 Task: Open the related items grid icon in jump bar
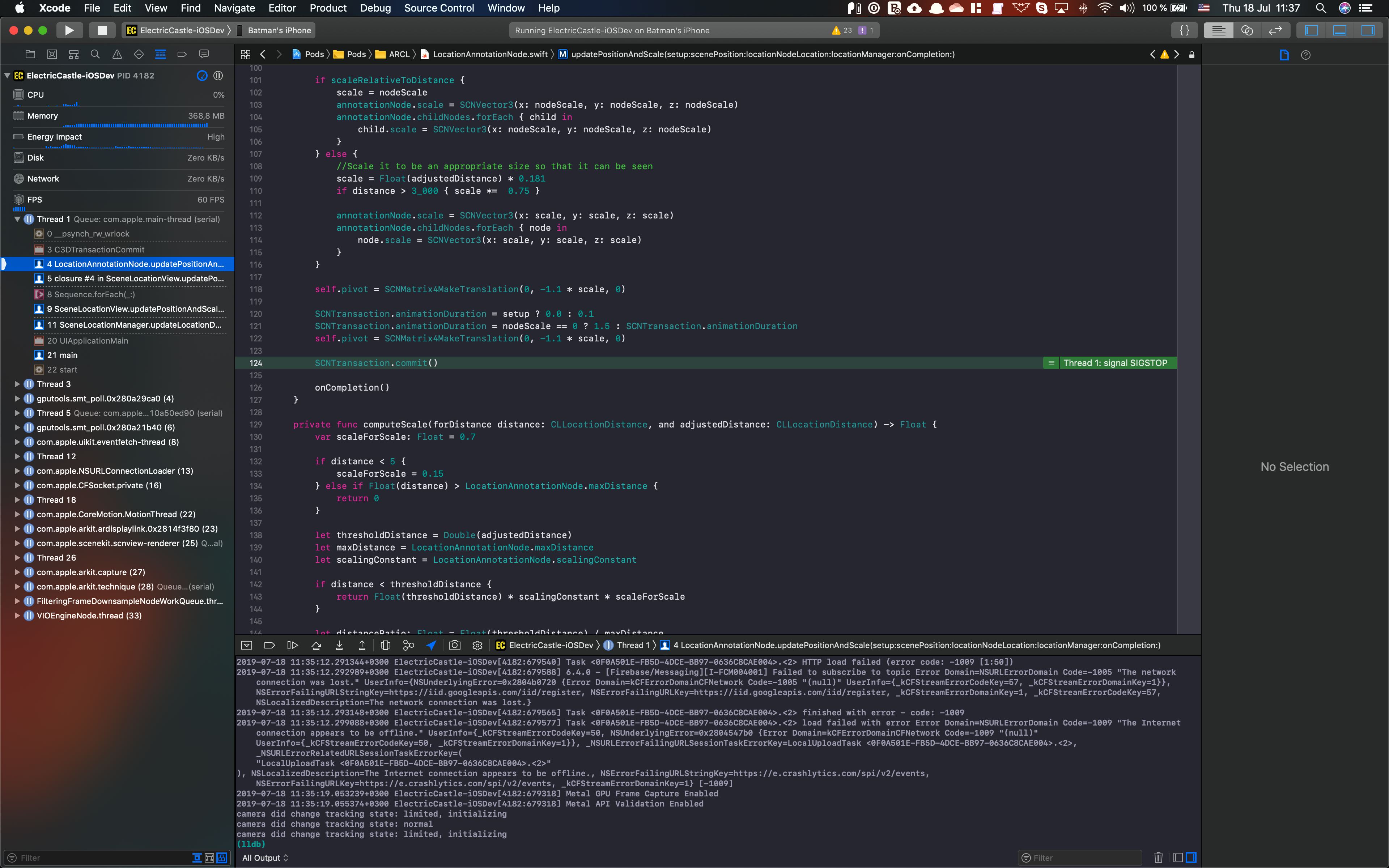coord(246,55)
